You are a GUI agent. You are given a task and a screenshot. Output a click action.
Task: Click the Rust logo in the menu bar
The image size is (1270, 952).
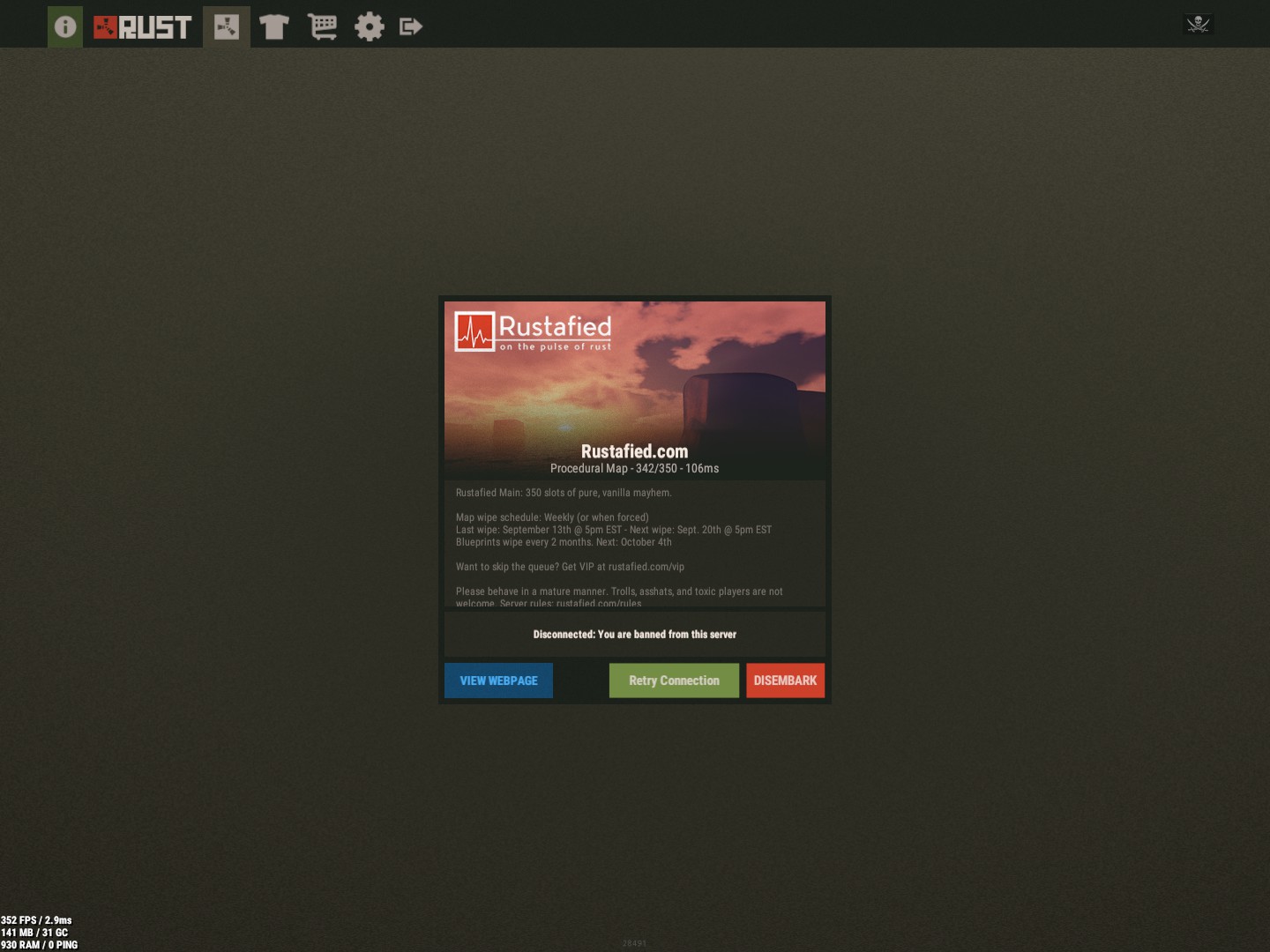[143, 27]
